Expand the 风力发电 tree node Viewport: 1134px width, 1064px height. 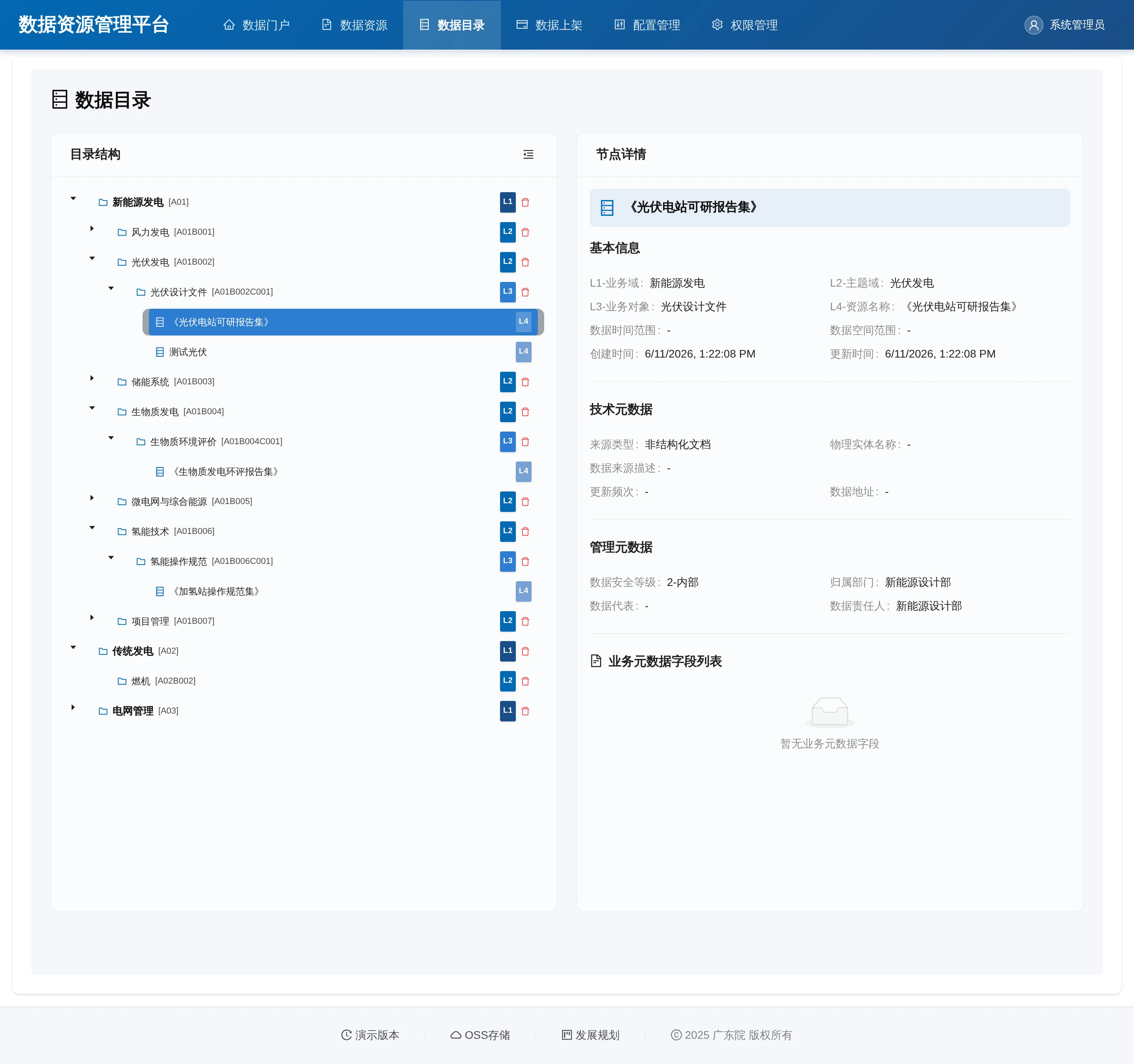pyautogui.click(x=92, y=229)
